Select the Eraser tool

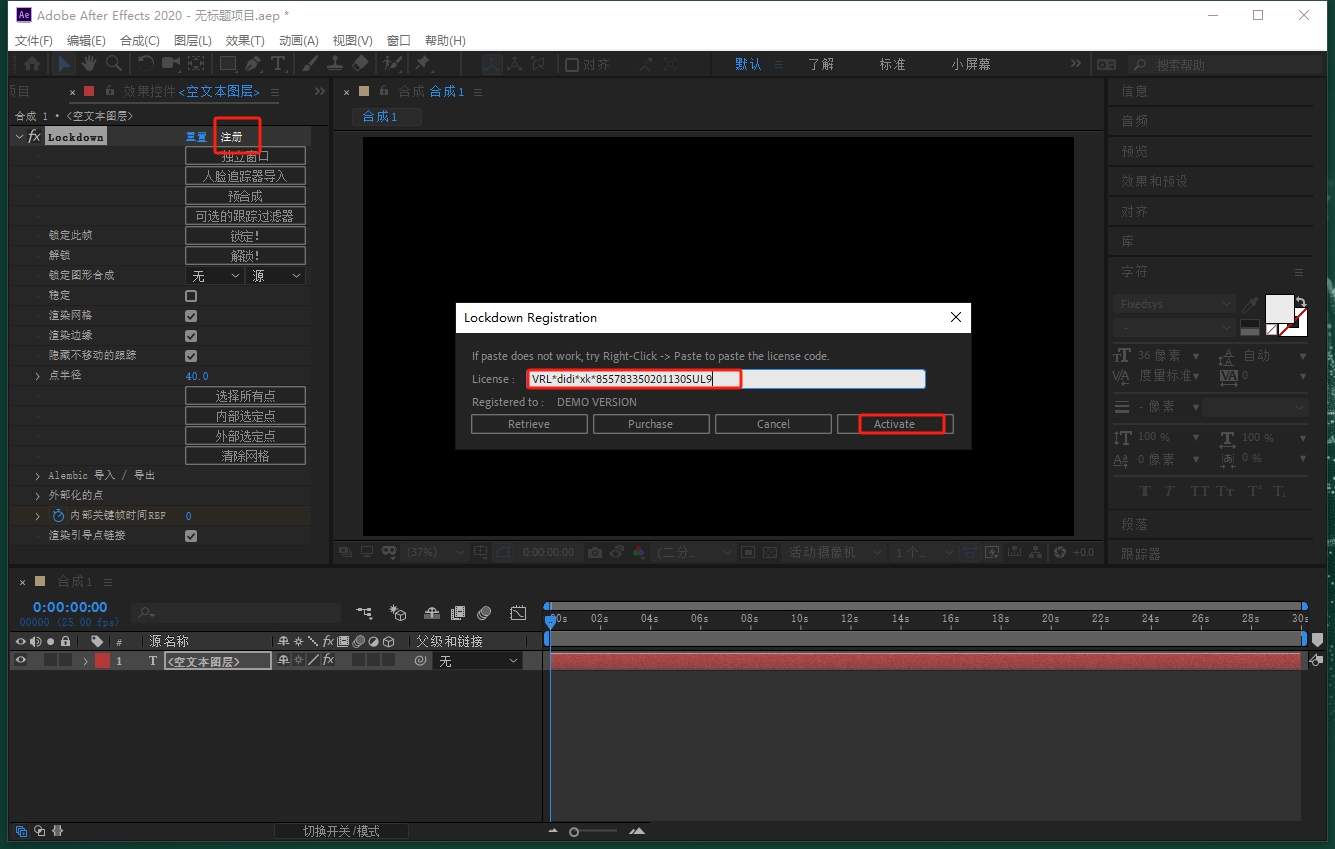(x=361, y=63)
